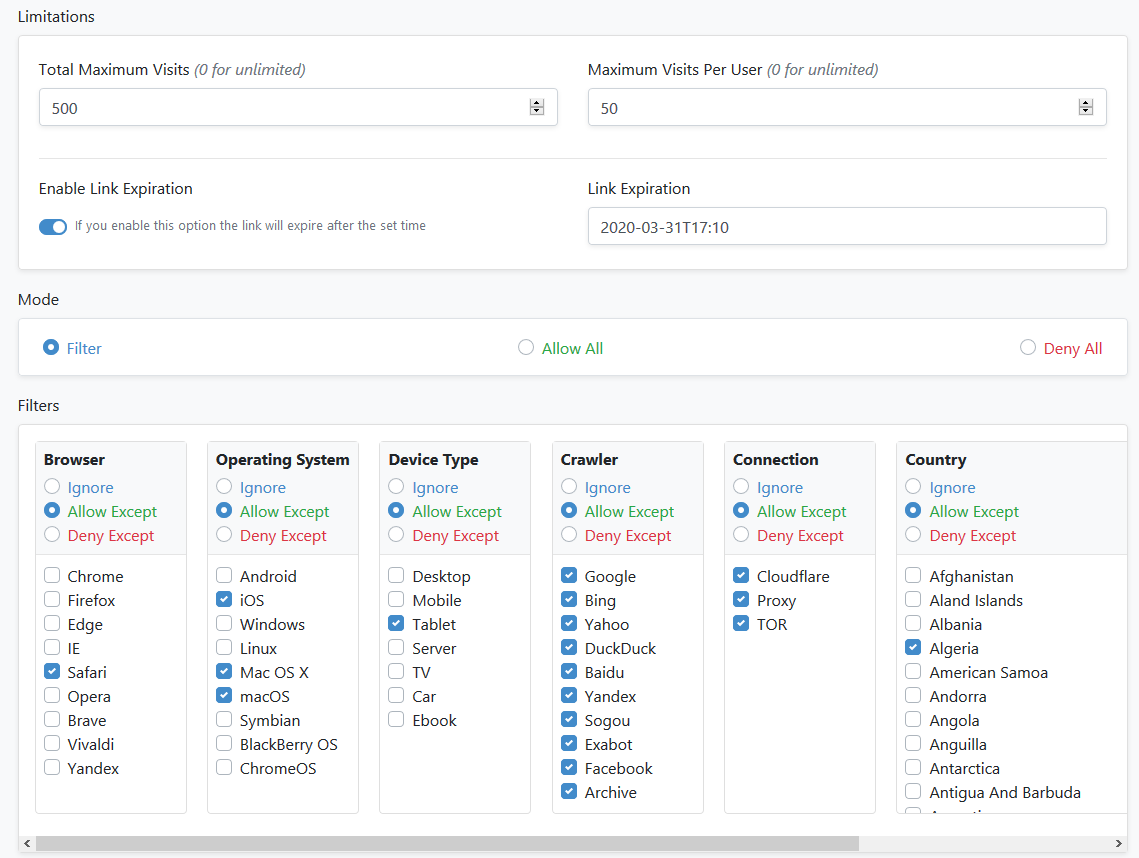Uncheck the Google crawler checkbox

[x=569, y=576]
